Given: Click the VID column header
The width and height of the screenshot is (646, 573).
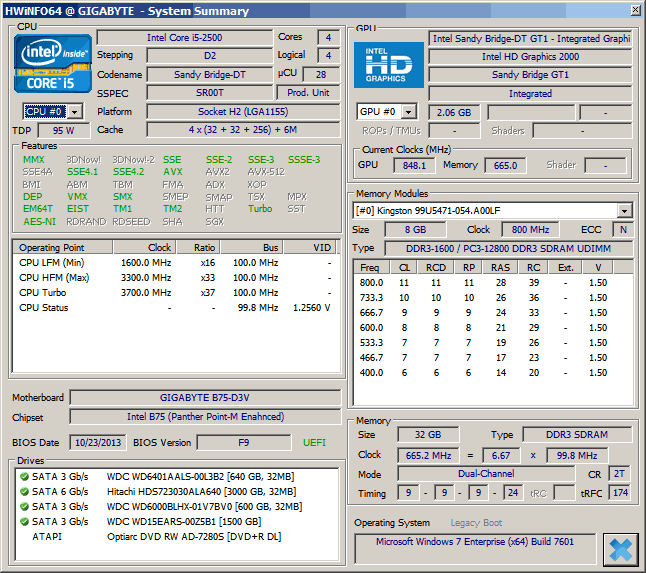Looking at the screenshot, I should click(x=311, y=248).
